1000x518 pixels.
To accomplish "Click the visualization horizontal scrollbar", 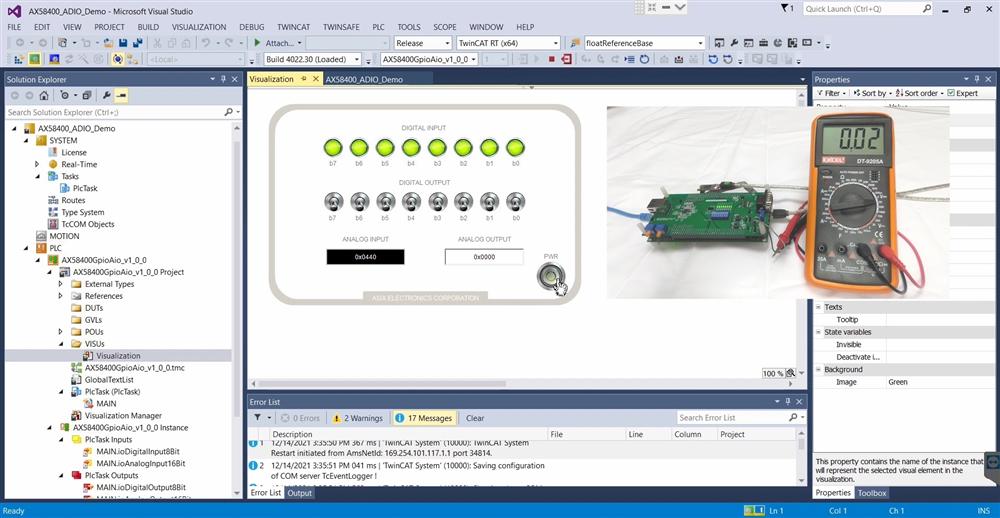I will [x=383, y=384].
